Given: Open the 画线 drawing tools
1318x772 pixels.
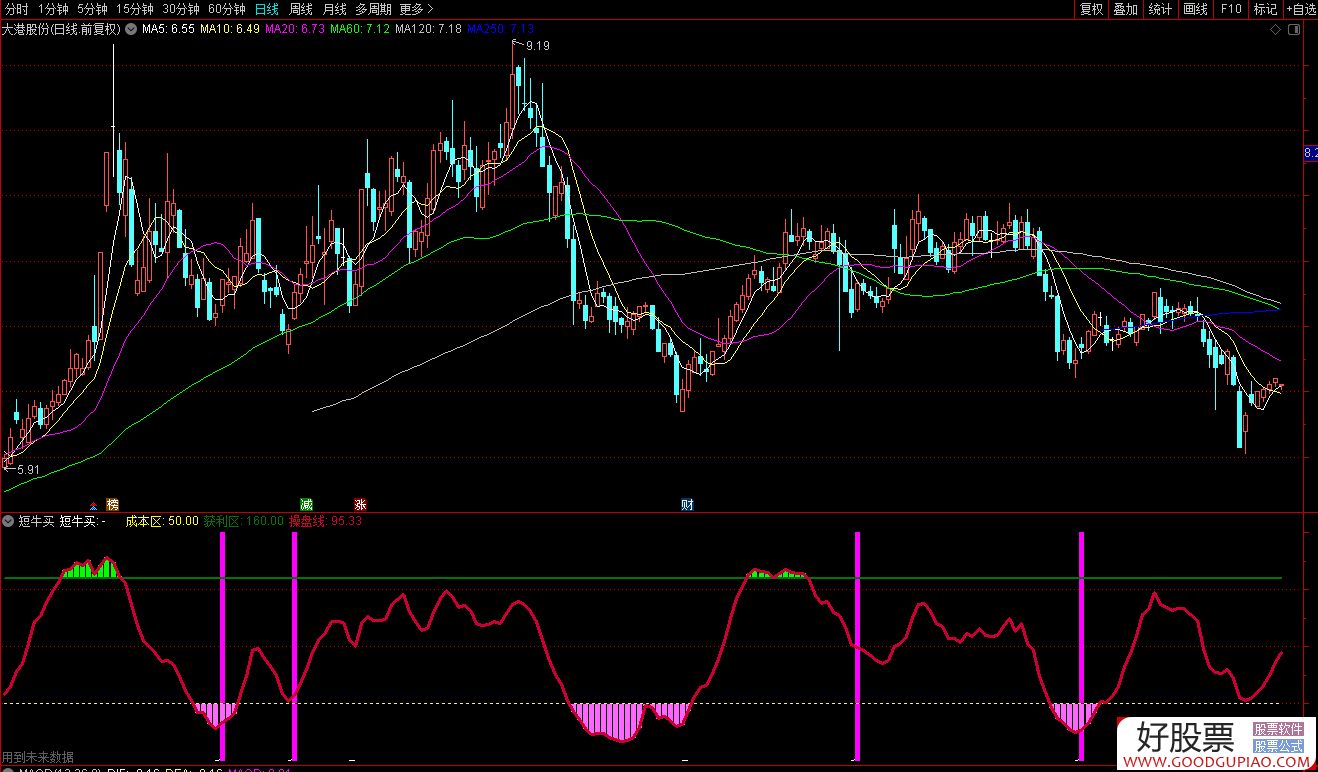Looking at the screenshot, I should pyautogui.click(x=1195, y=9).
